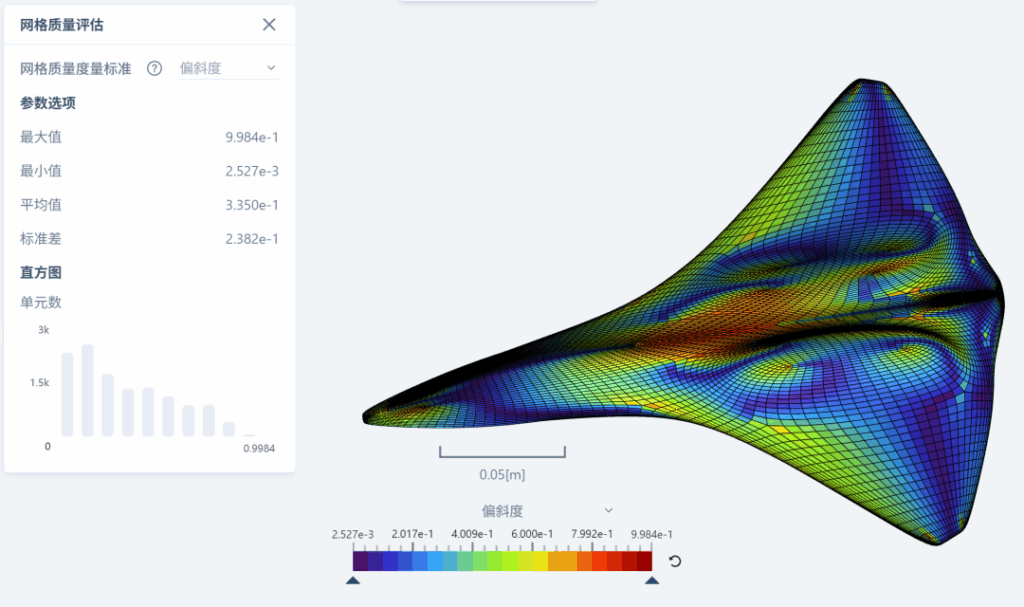Screen dimensions: 1024x607
Task: Click the tallest bar in the histogram
Action: pos(88,391)
